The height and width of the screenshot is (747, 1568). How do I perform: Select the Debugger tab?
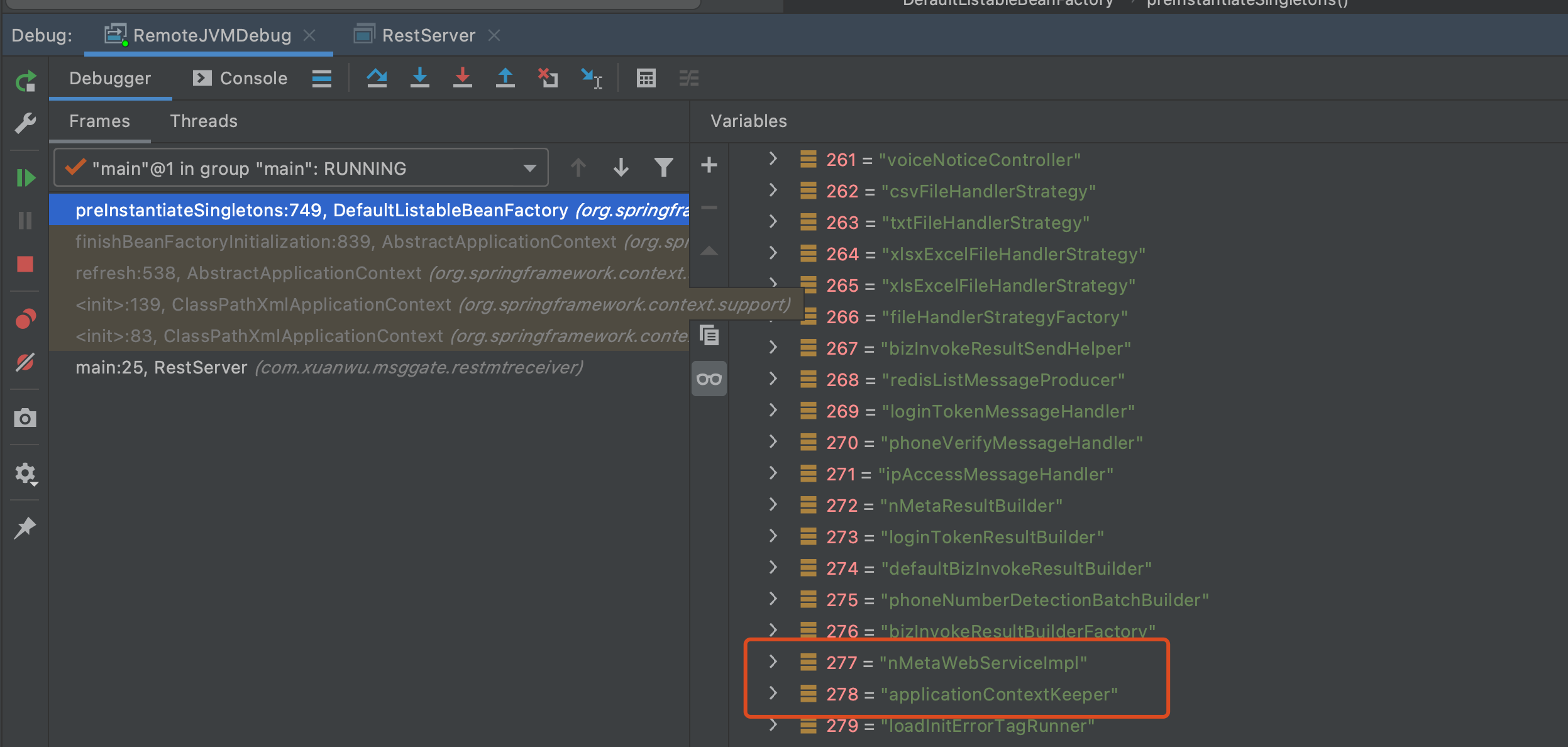(110, 79)
